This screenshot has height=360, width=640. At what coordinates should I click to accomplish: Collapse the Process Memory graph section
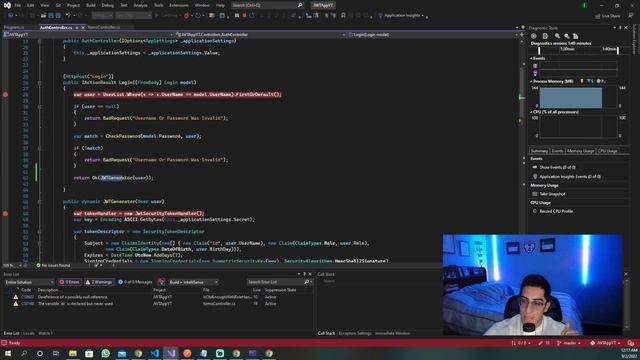point(531,81)
